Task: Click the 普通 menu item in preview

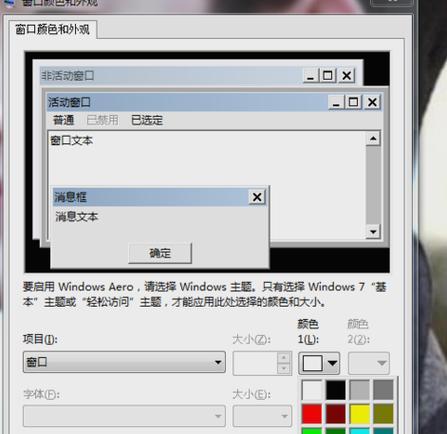Action: tap(63, 120)
